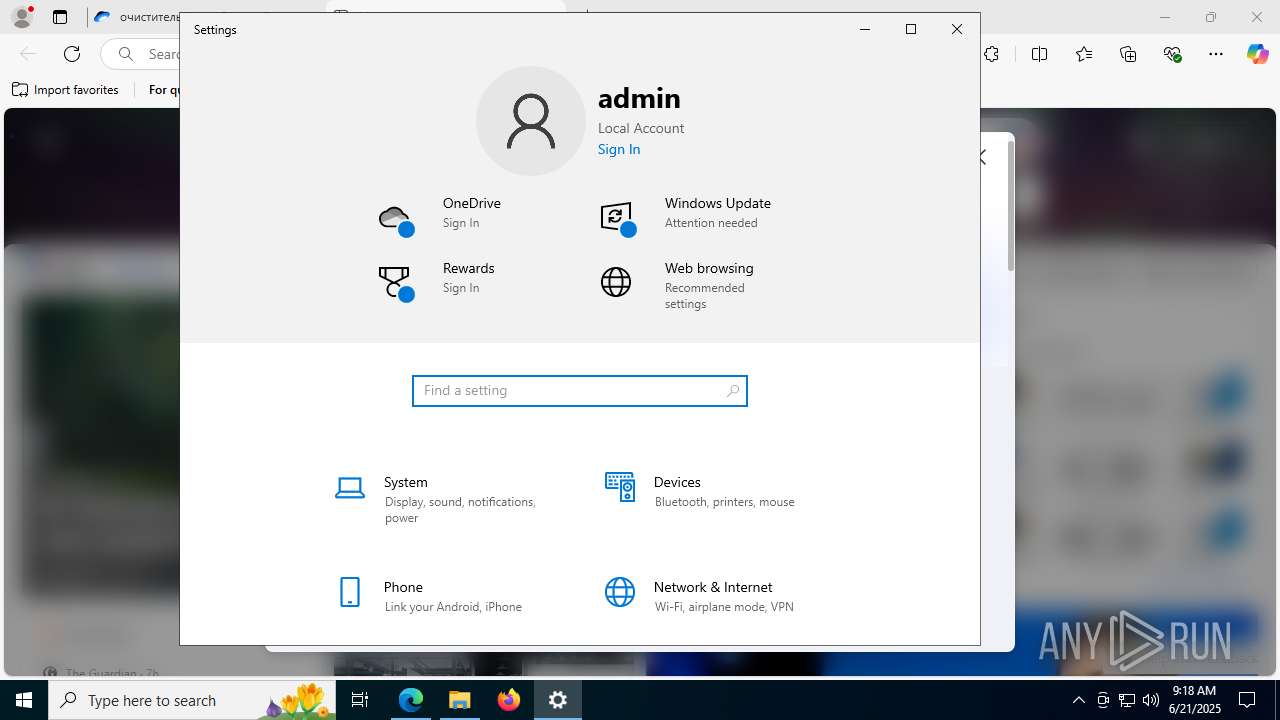Image resolution: width=1280 pixels, height=720 pixels.
Task: Open the Network & Internet globe icon
Action: [x=620, y=592]
